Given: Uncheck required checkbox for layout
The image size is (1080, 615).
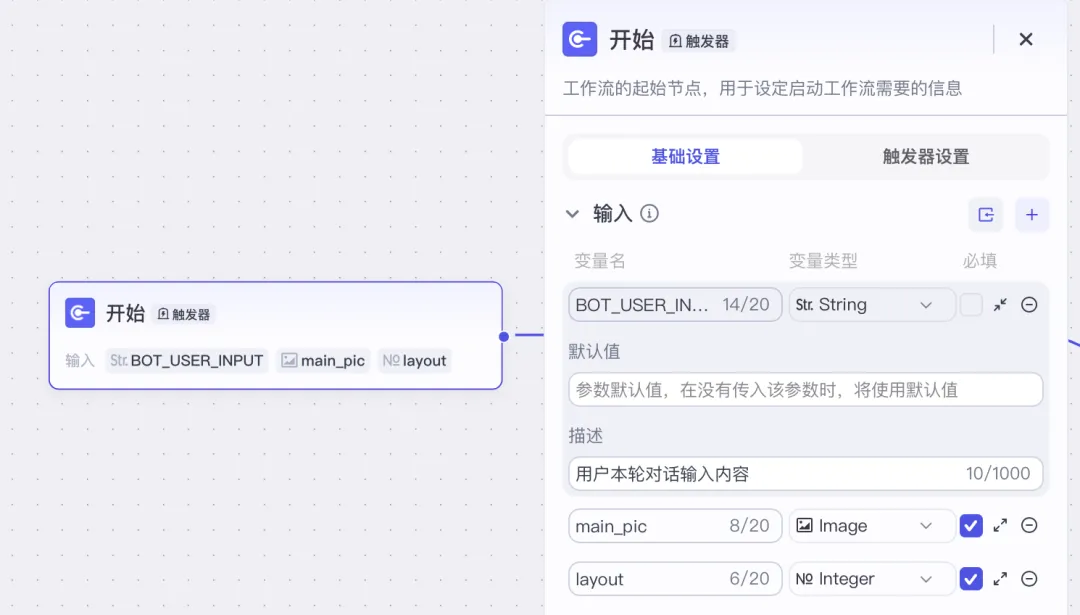Looking at the screenshot, I should coord(970,578).
